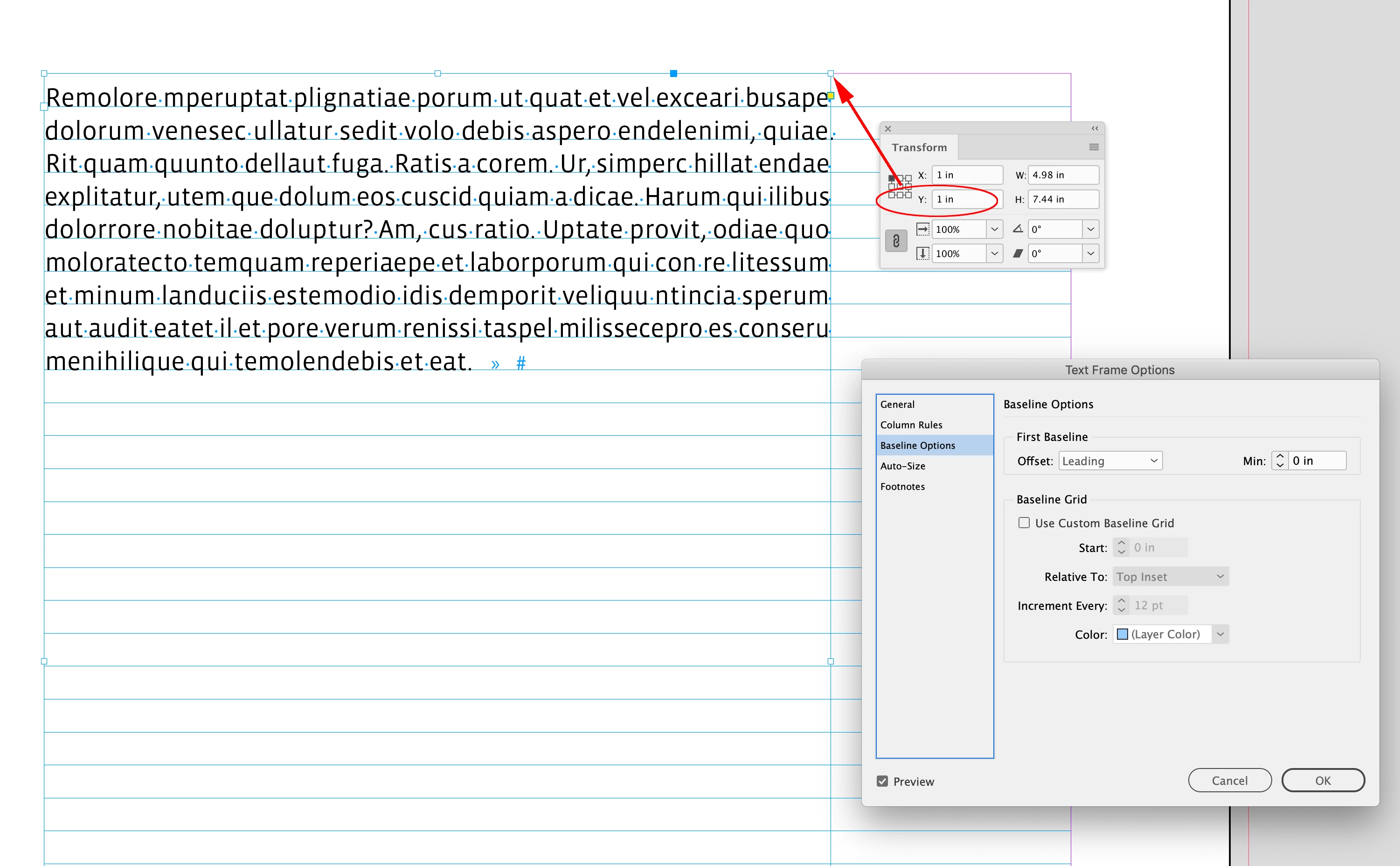The height and width of the screenshot is (866, 1400).
Task: Click the Shear X Angle icon
Action: pos(1018,253)
